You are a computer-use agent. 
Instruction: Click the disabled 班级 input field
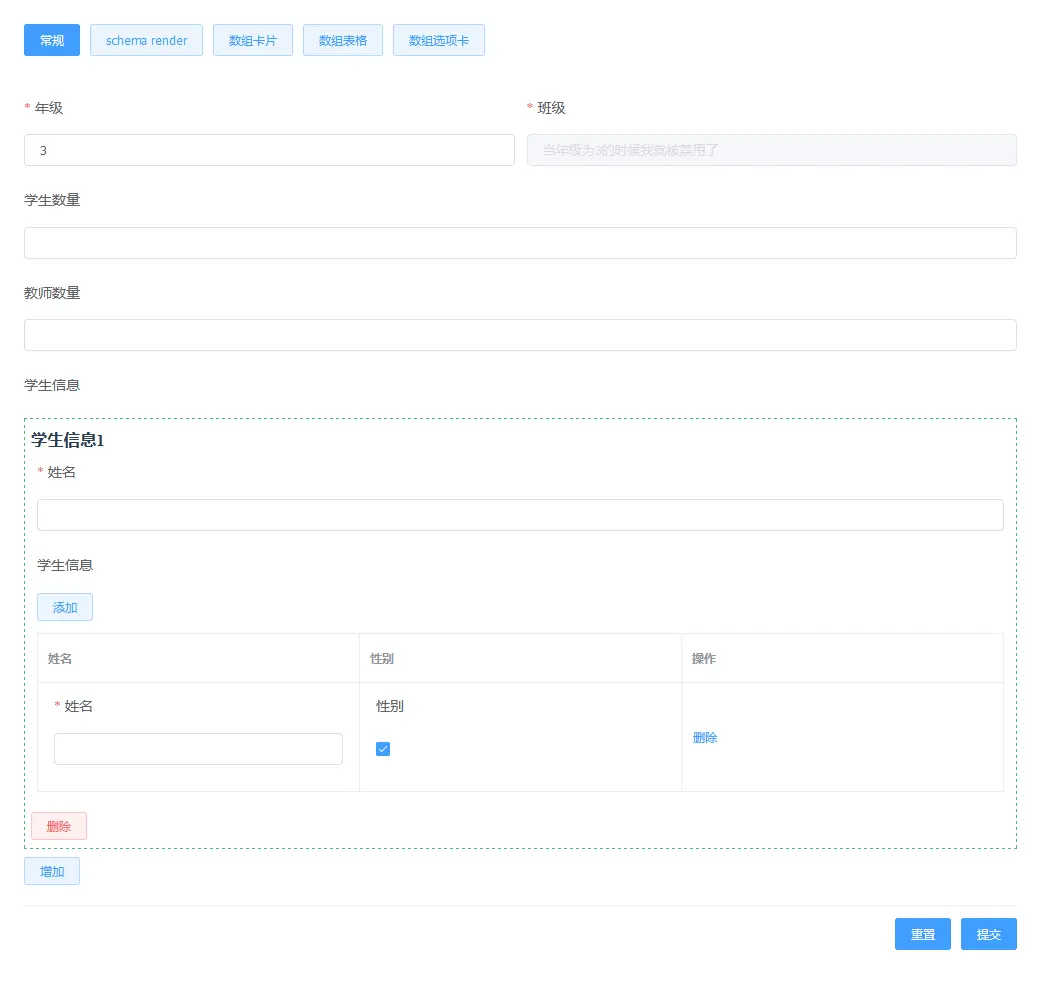(771, 150)
